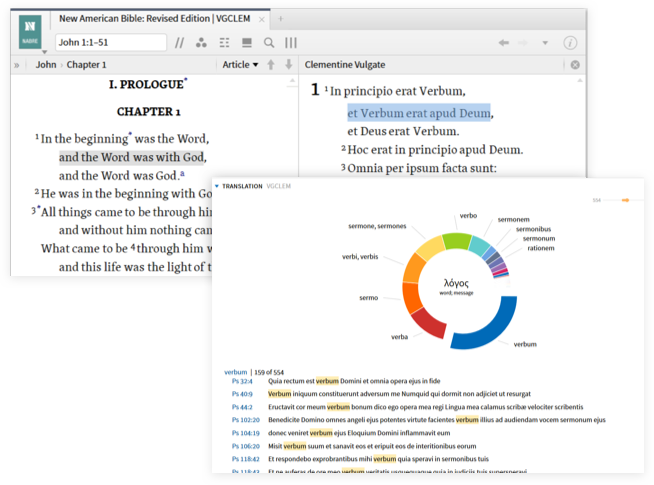Open the visual filters three-dots icon
This screenshot has width=654, height=485.
[x=201, y=43]
